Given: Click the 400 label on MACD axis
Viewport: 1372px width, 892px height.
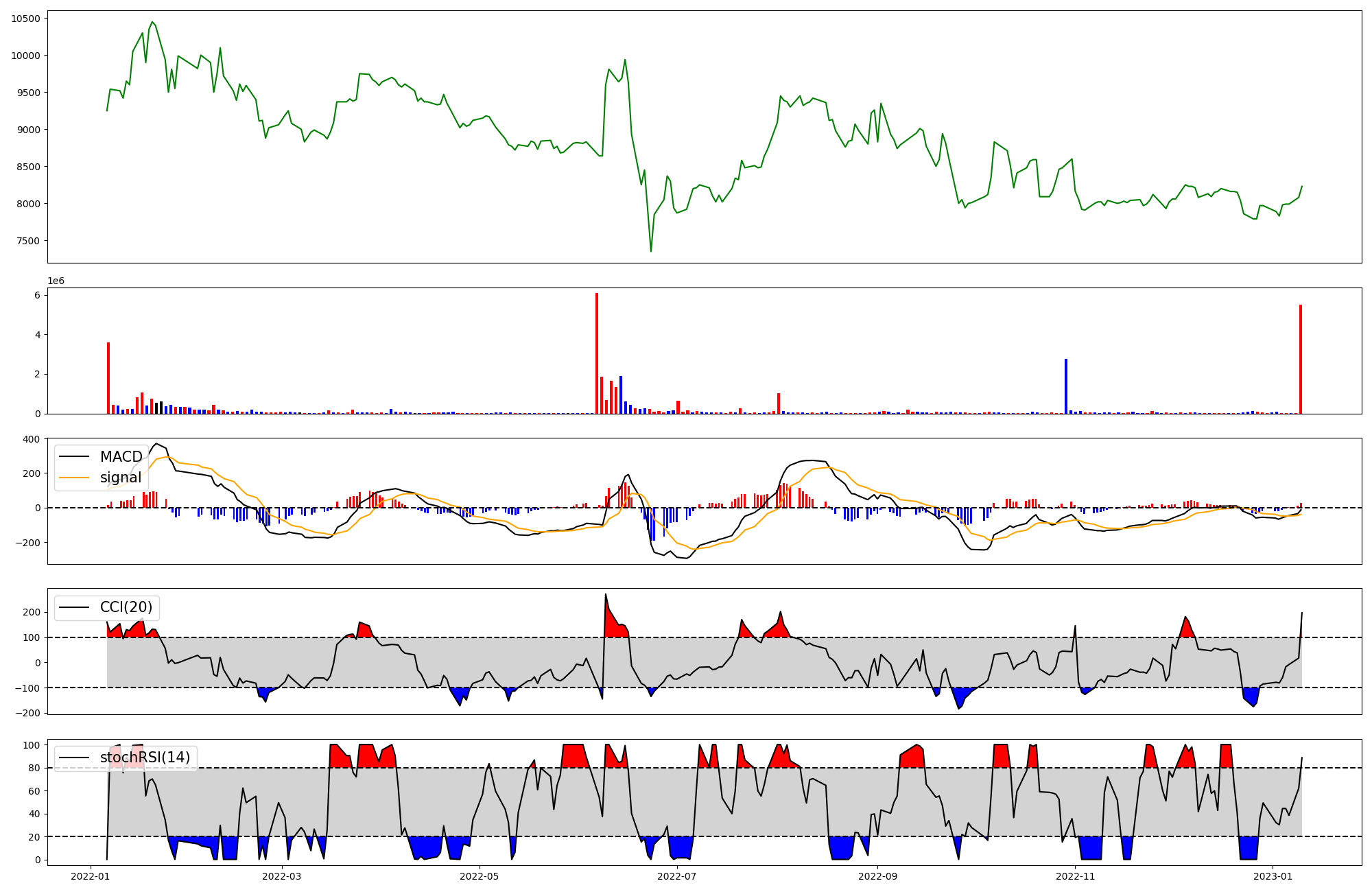Looking at the screenshot, I should [32, 439].
